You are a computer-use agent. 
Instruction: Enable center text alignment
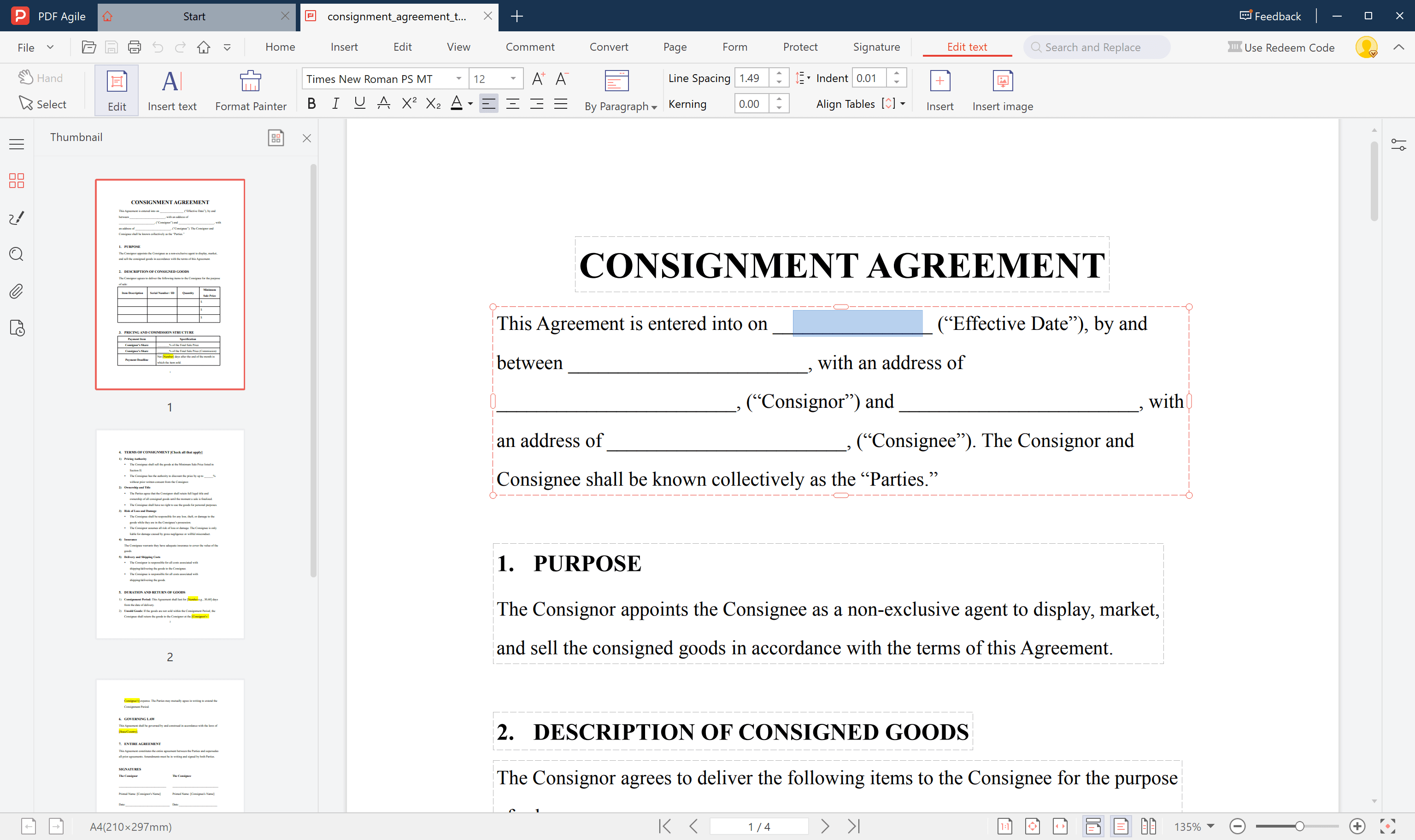click(x=512, y=104)
